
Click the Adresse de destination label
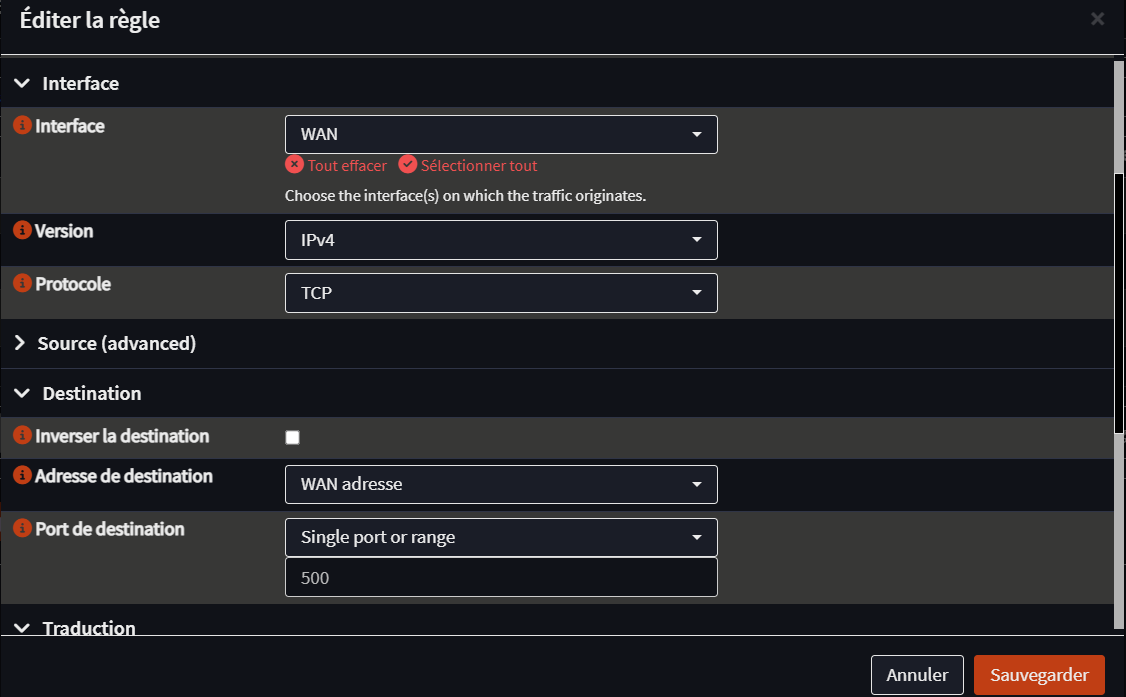click(x=124, y=476)
